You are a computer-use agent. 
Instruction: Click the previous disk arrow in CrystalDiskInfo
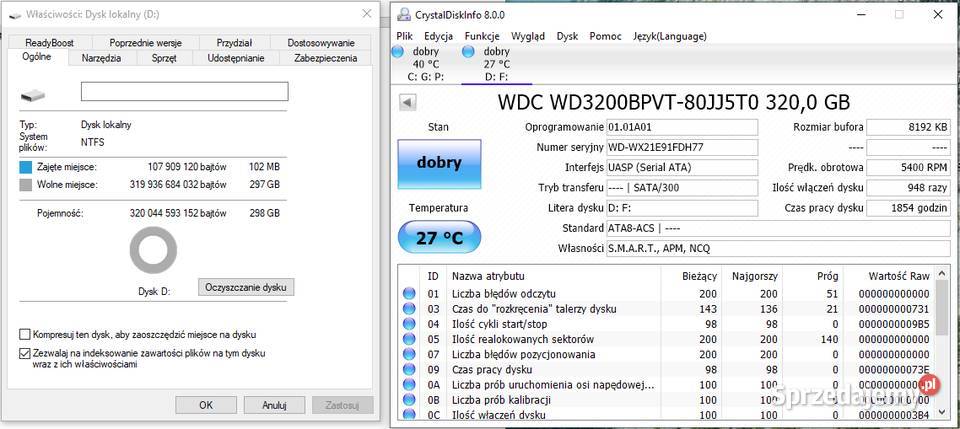click(x=408, y=102)
